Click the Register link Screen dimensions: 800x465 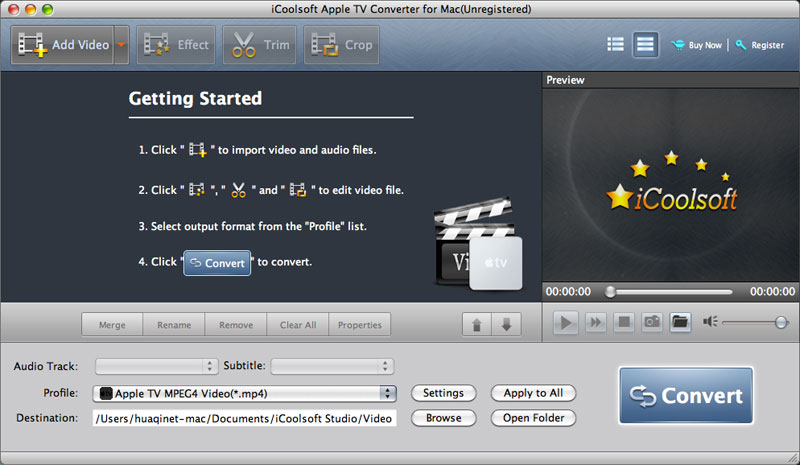click(766, 45)
